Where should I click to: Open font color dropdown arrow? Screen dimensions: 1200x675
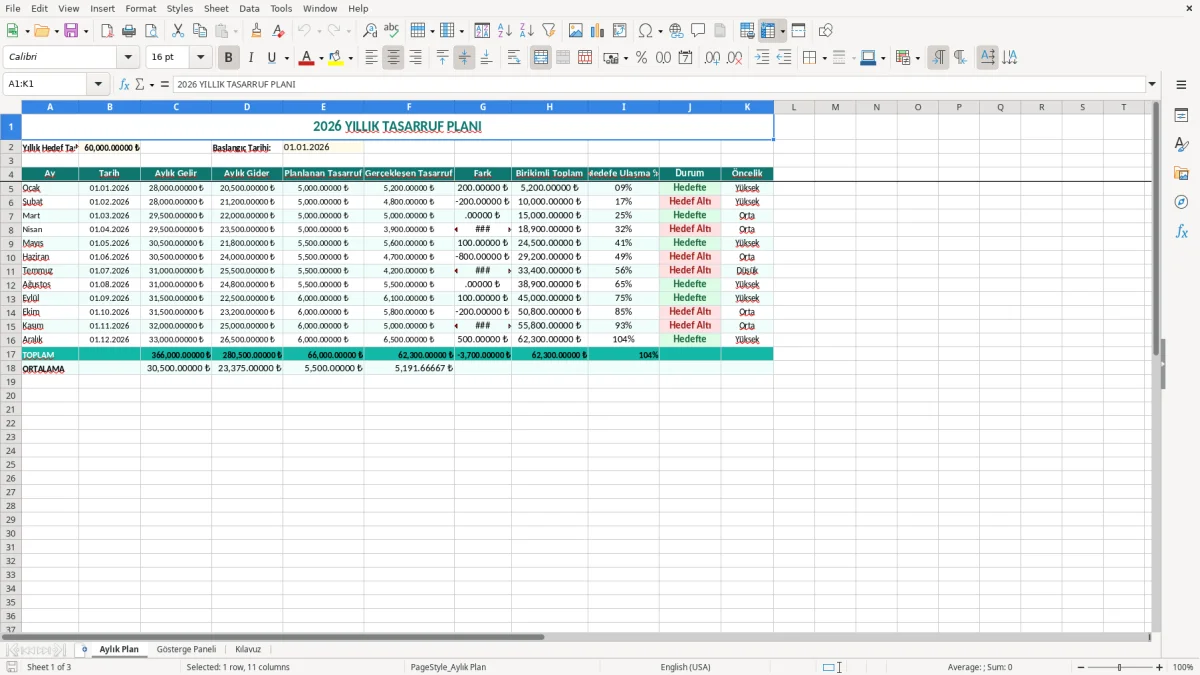(321, 58)
